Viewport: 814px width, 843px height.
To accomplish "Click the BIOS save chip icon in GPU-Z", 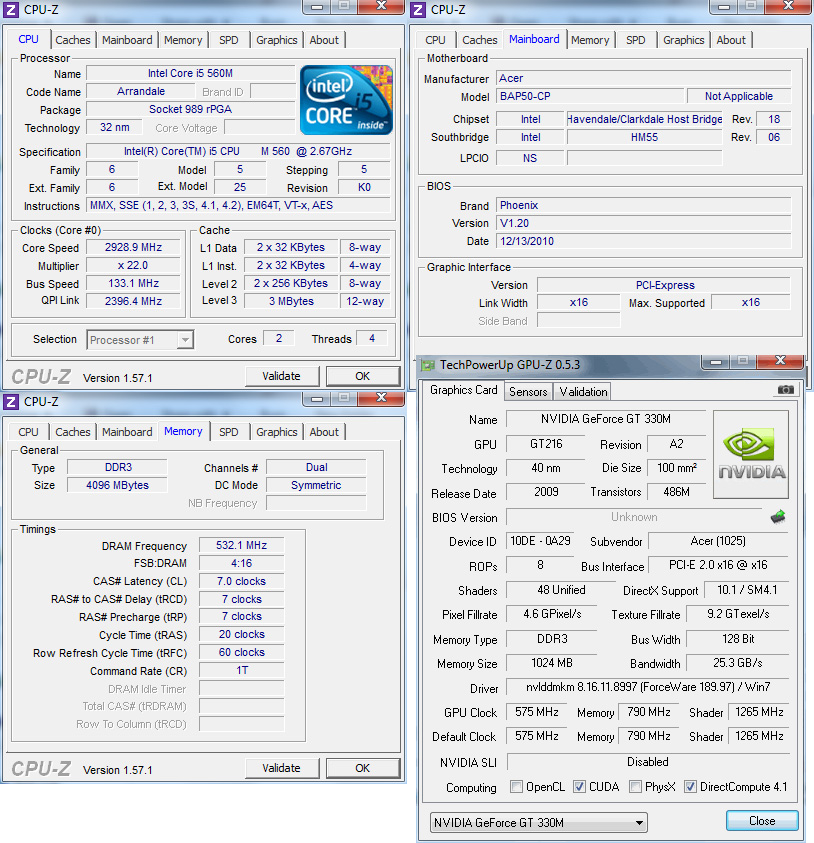I will (x=777, y=517).
